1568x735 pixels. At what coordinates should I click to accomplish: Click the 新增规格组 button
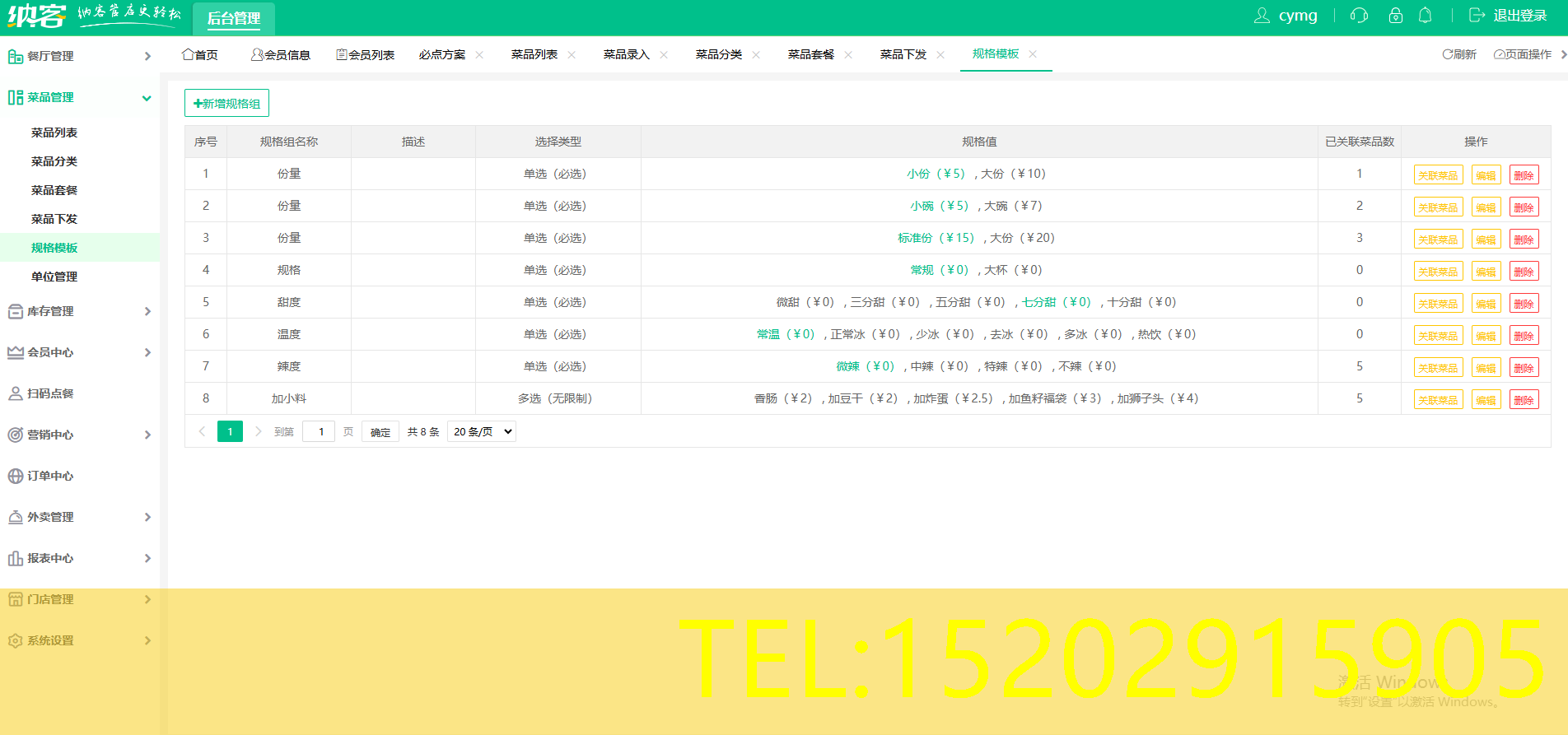[226, 103]
